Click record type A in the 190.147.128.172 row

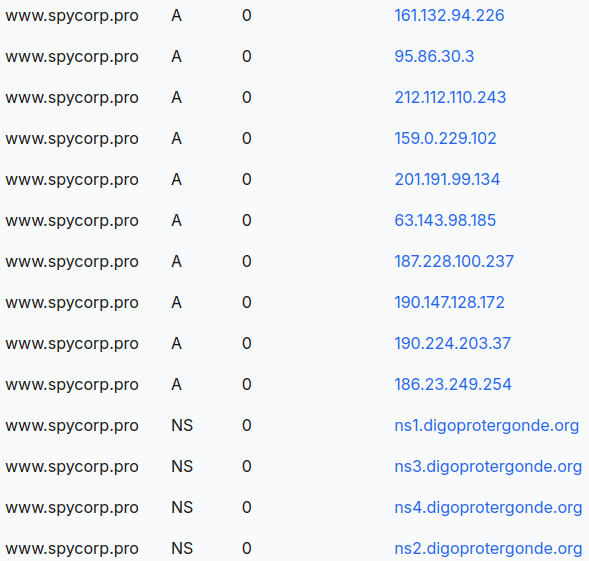point(177,302)
